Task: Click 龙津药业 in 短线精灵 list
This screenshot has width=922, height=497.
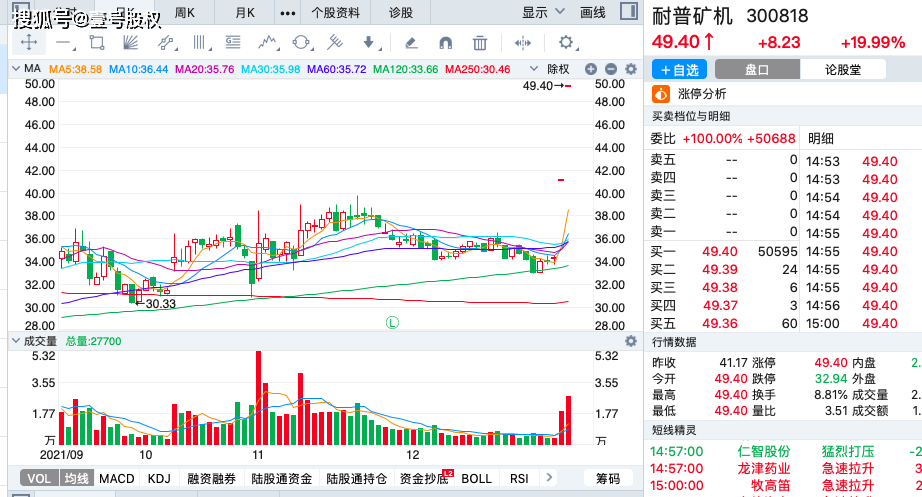Action: click(x=764, y=468)
